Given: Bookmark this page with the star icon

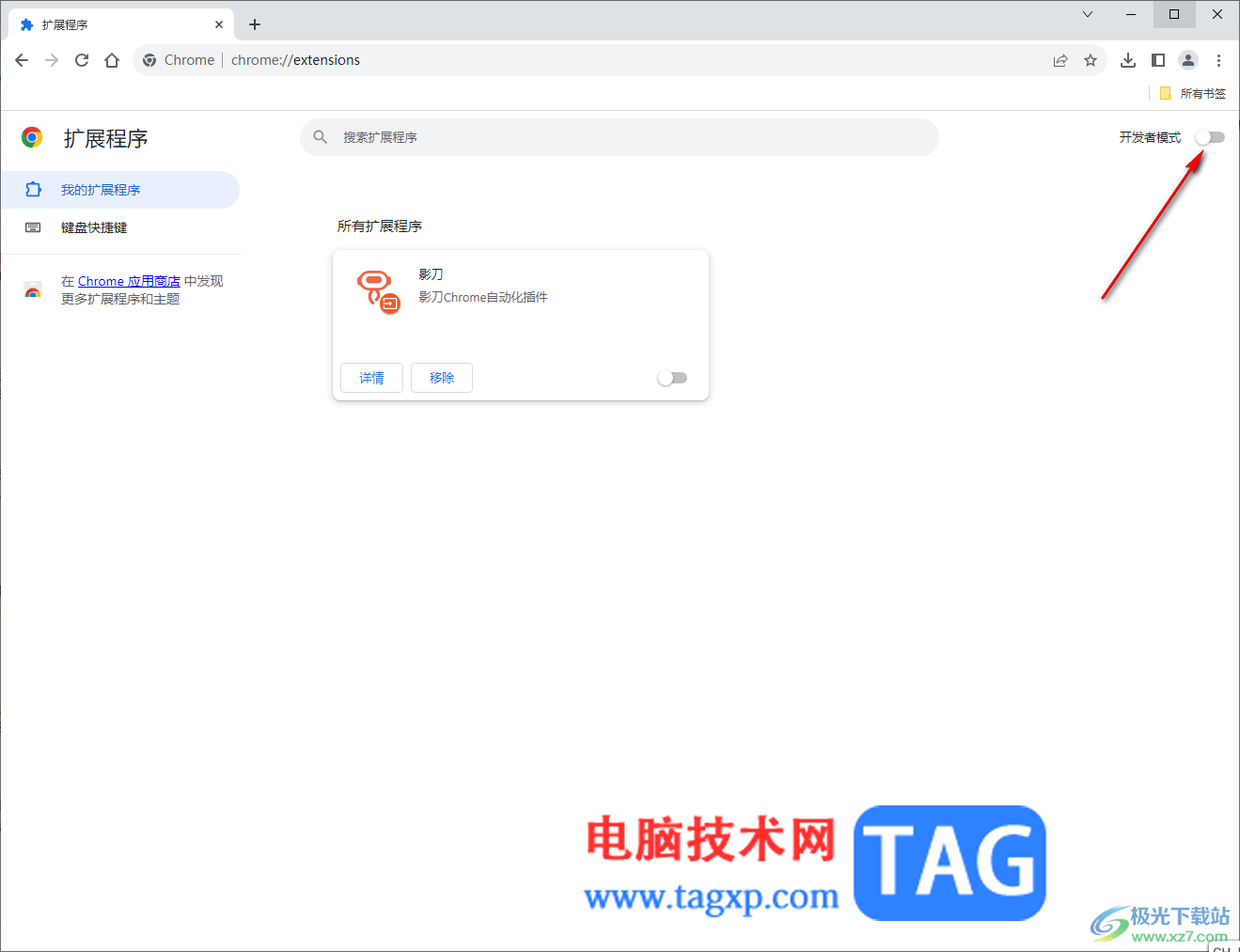Looking at the screenshot, I should pyautogui.click(x=1091, y=59).
